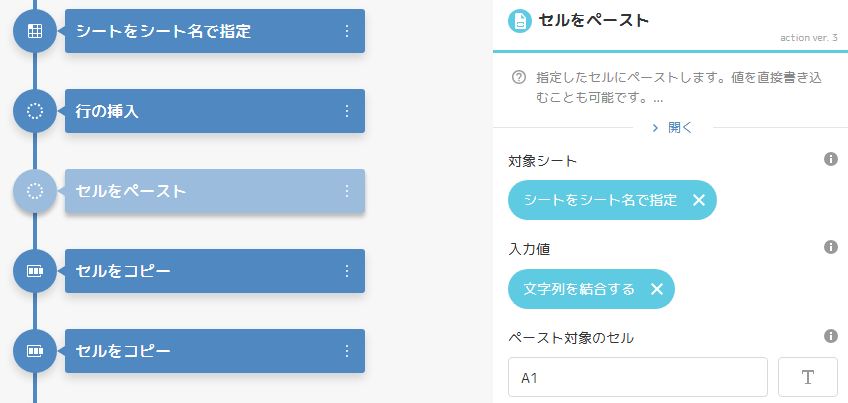Select the first セルをコピー step block
848x403 pixels.
click(x=200, y=271)
